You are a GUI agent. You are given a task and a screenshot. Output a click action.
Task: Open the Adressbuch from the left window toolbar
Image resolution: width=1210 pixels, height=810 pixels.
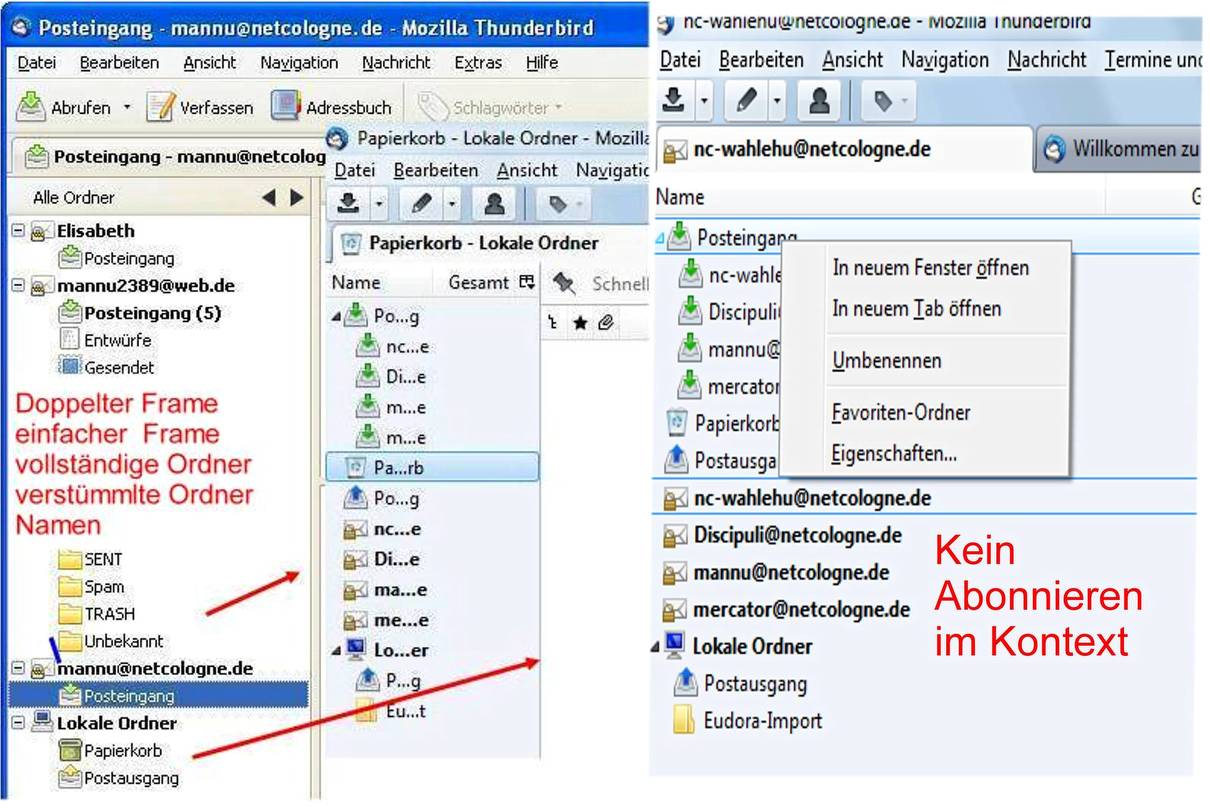(x=332, y=107)
